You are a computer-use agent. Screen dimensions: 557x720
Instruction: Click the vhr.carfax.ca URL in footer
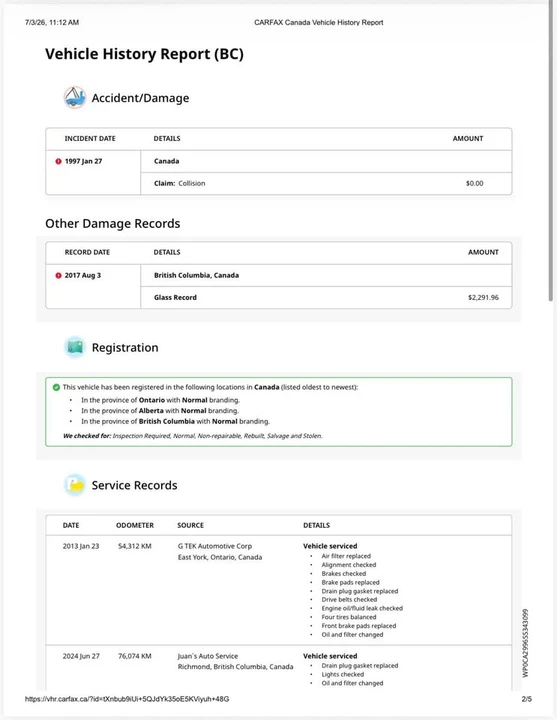tap(127, 699)
